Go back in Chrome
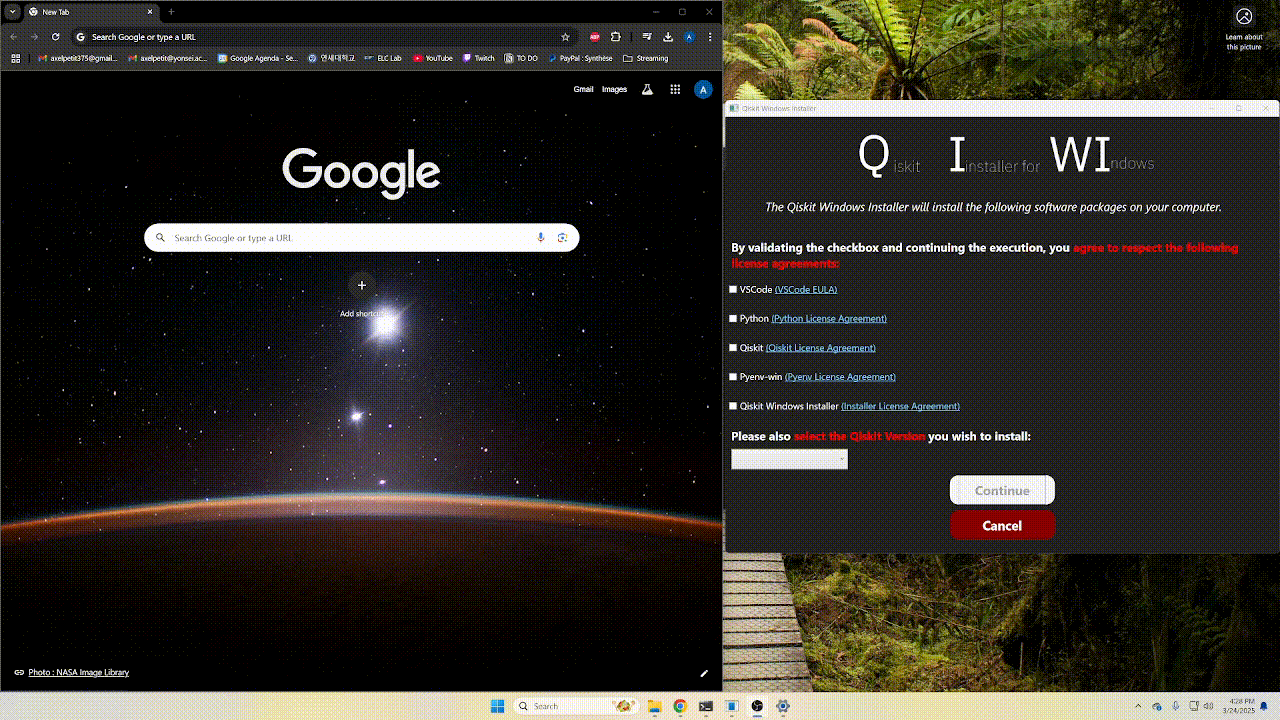Viewport: 1280px width, 720px height. point(14,37)
